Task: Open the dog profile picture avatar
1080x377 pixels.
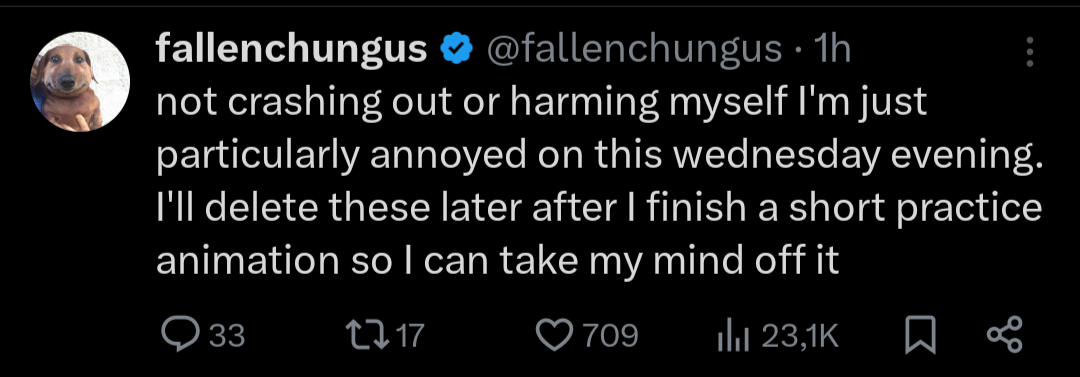Action: pyautogui.click(x=80, y=81)
